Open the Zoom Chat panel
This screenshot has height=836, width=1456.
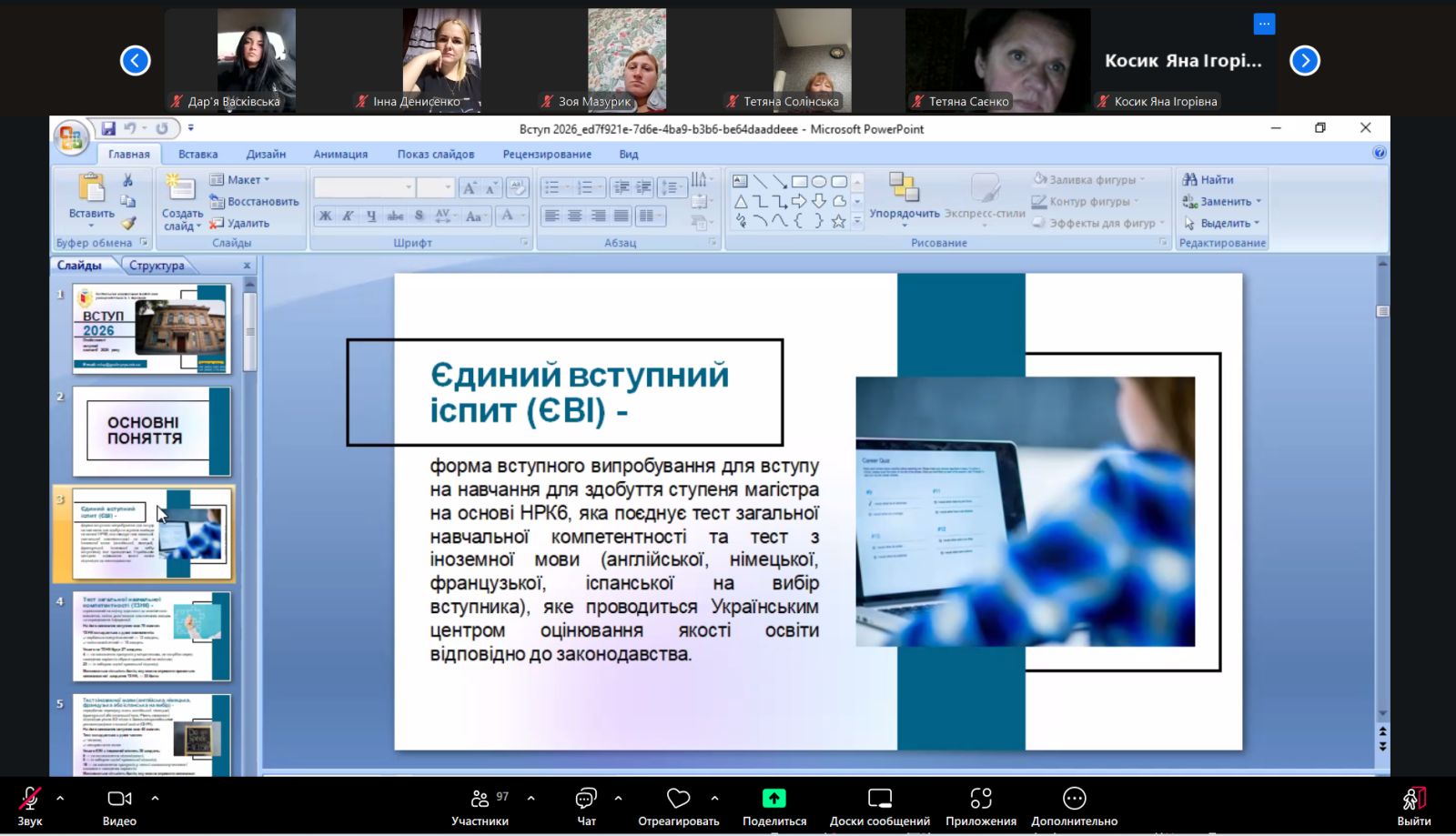pos(586,799)
